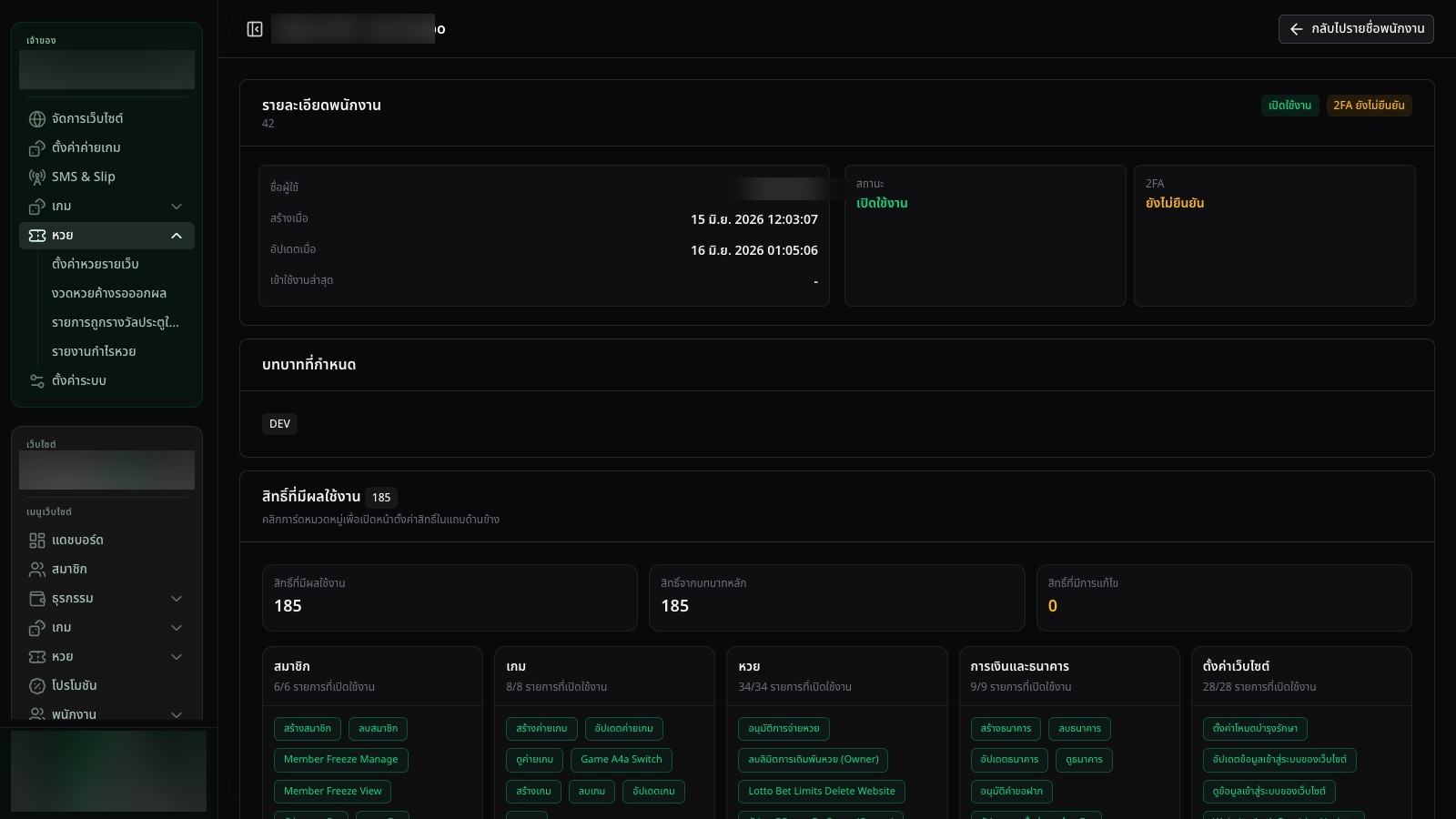Image resolution: width=1456 pixels, height=819 pixels.
Task: Expand the พนักงาน submenu chevron
Action: click(x=177, y=714)
